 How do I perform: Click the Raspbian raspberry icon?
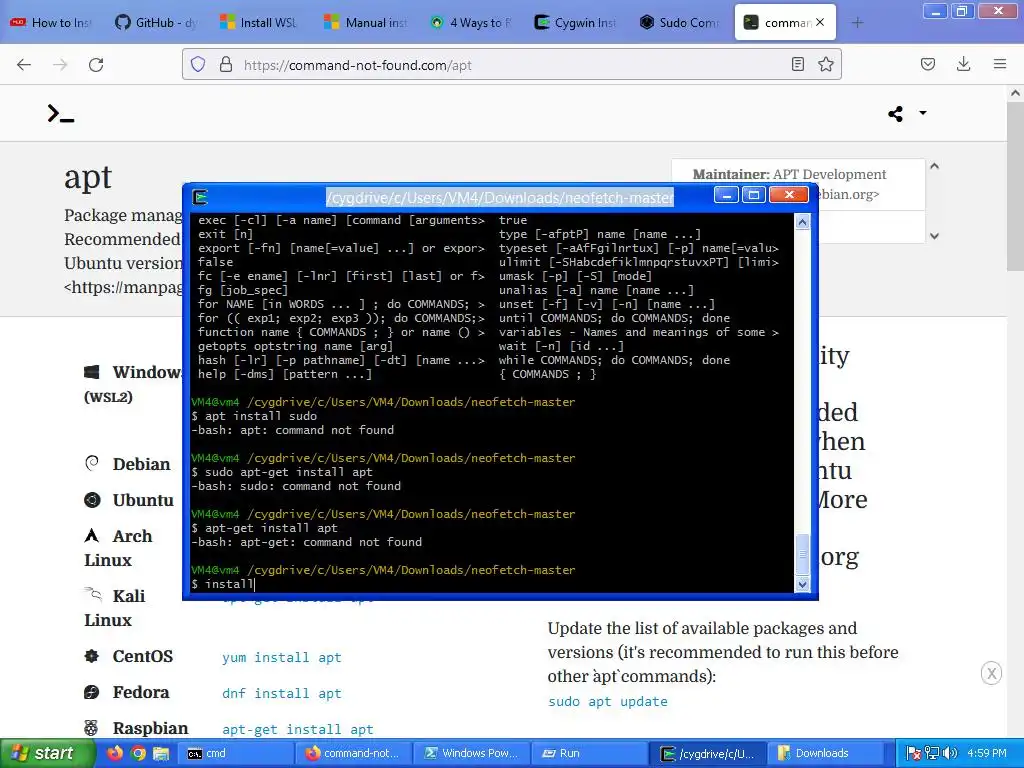click(x=91, y=728)
